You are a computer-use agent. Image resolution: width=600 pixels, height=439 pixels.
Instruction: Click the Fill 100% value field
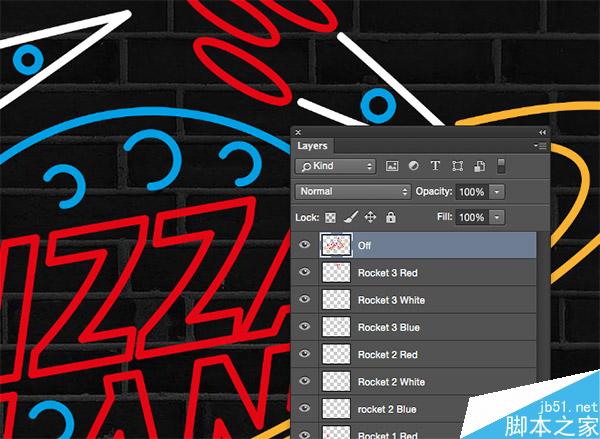point(472,217)
